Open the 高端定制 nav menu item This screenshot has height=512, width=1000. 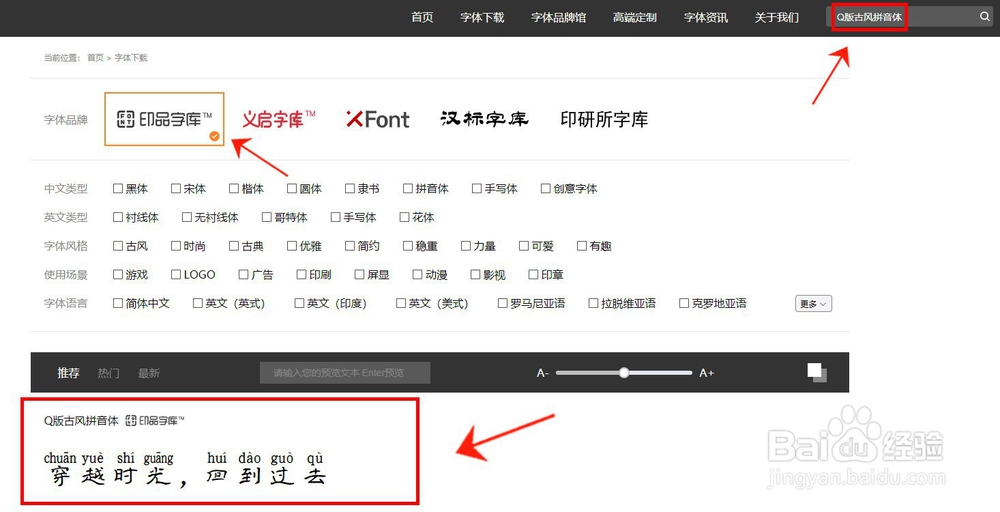[x=635, y=17]
